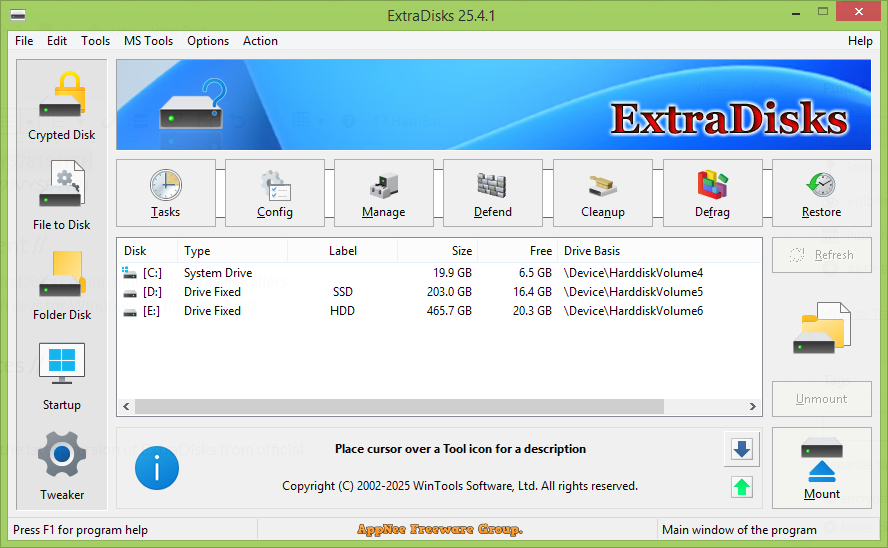This screenshot has height=548, width=888.
Task: Click the window system menu icon
Action: [x=18, y=15]
